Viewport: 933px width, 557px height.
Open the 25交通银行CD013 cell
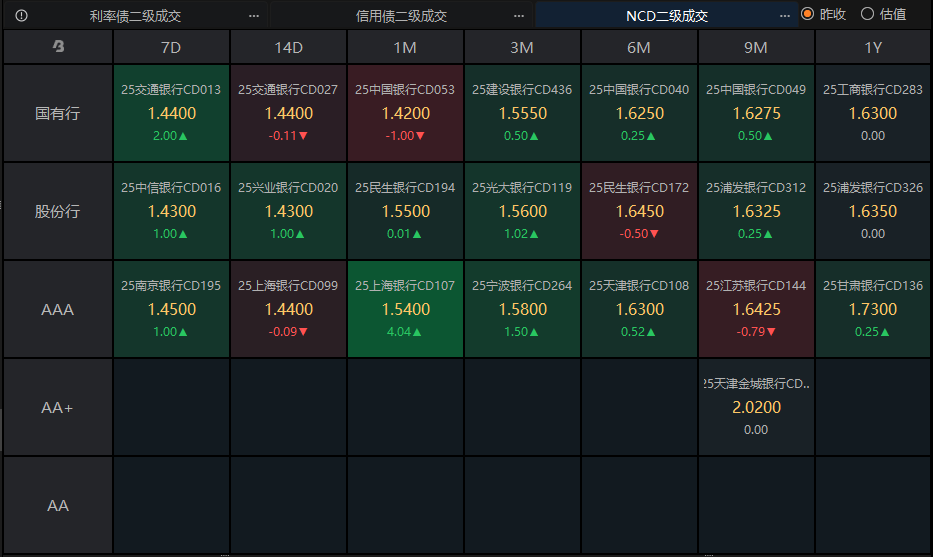click(171, 113)
